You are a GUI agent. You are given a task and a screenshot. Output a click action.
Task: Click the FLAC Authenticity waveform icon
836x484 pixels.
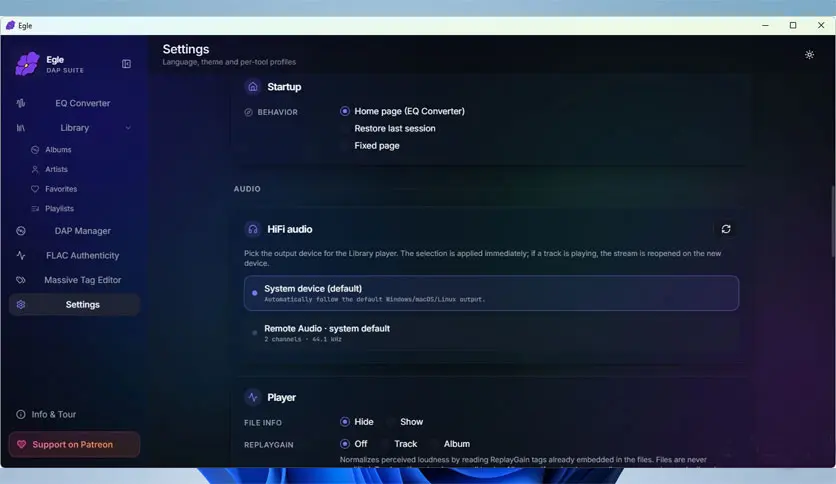coord(21,255)
